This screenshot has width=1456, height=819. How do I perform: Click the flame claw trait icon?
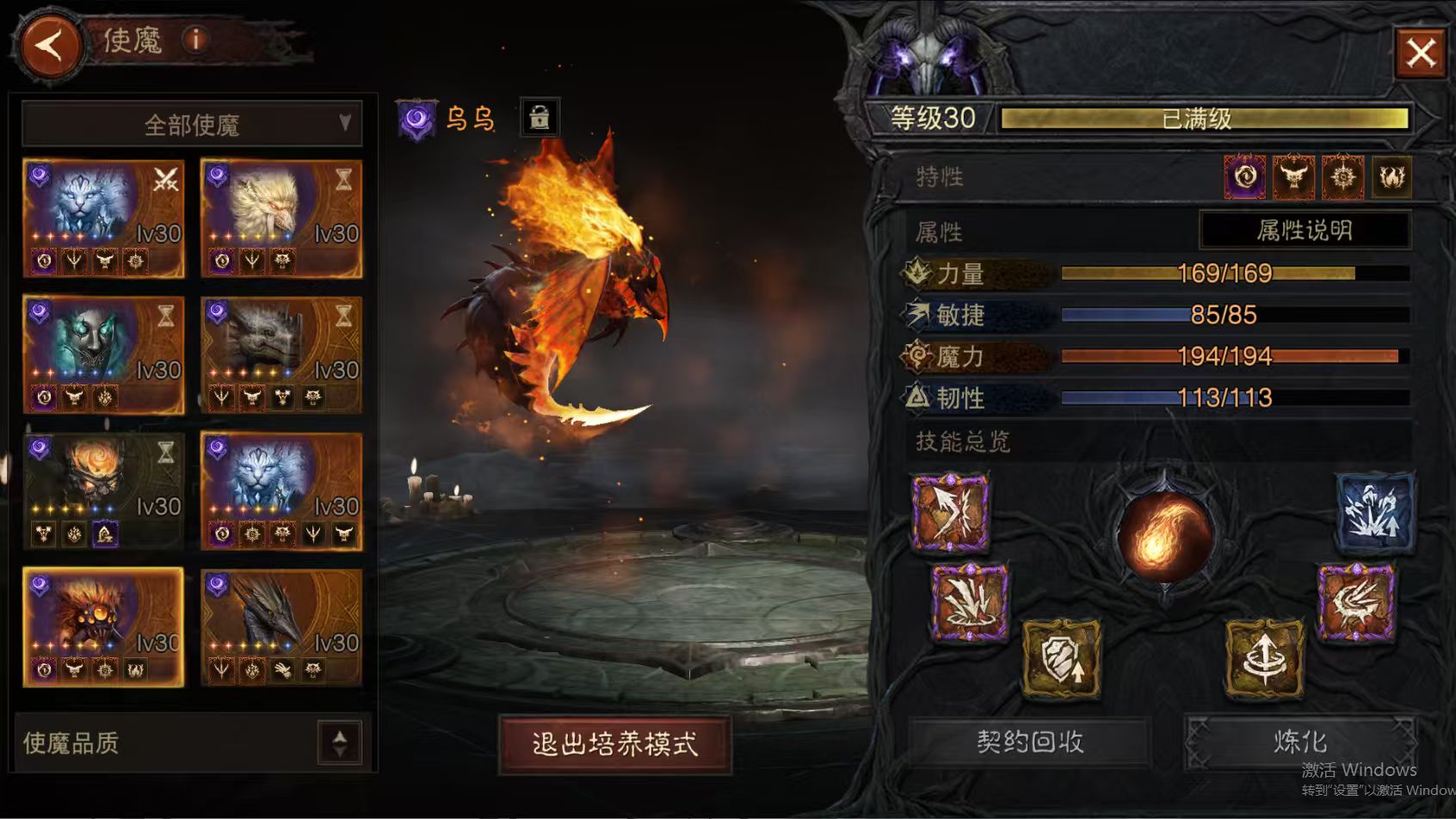(x=1391, y=177)
